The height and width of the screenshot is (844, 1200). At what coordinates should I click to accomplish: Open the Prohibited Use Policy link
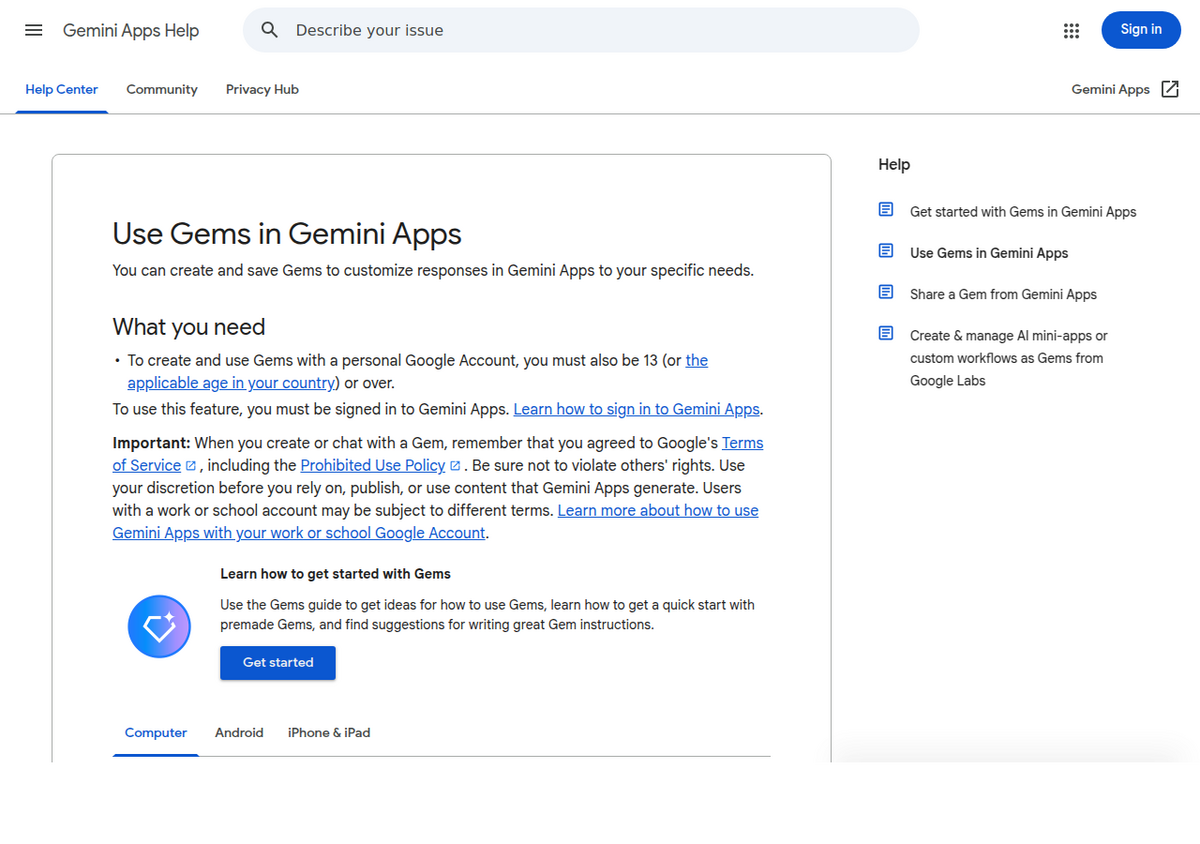373,465
